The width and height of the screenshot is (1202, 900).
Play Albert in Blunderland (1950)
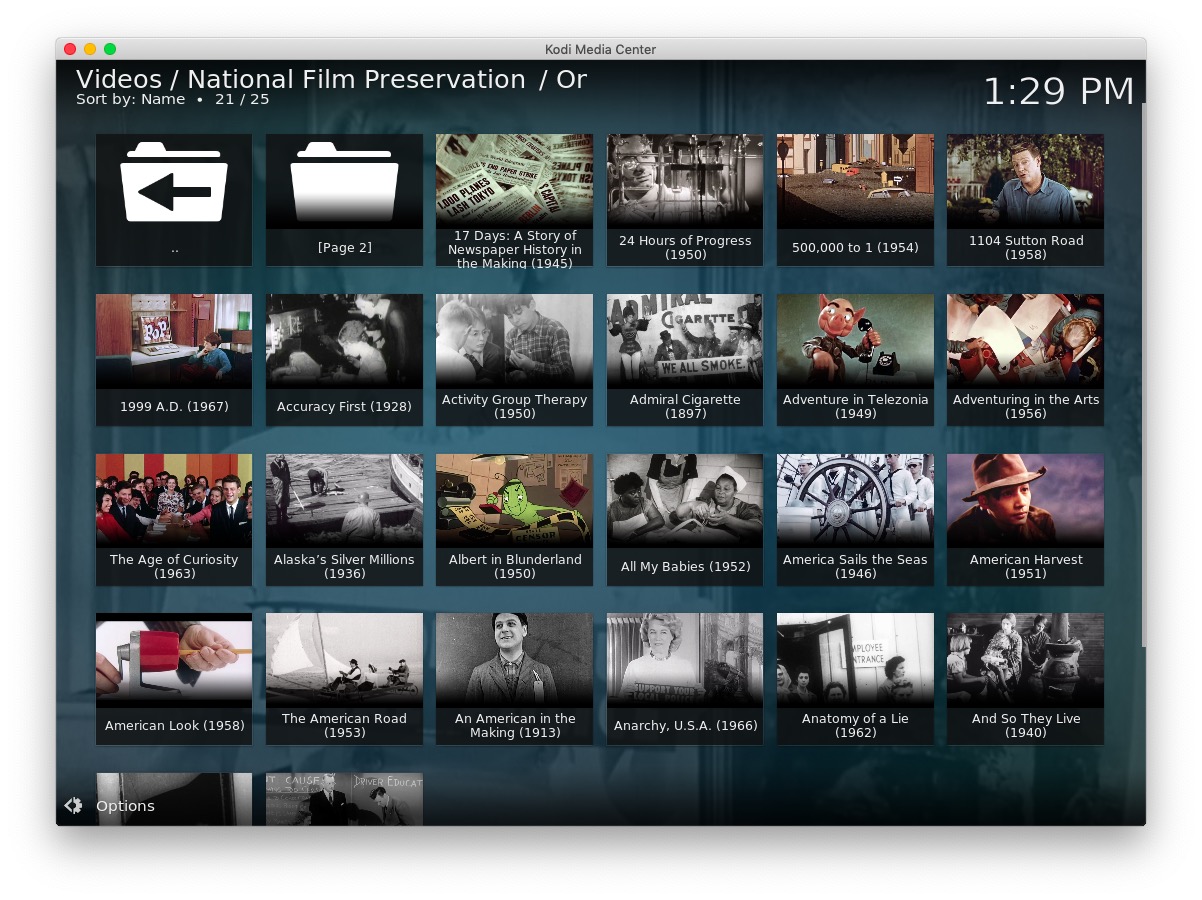[x=514, y=519]
